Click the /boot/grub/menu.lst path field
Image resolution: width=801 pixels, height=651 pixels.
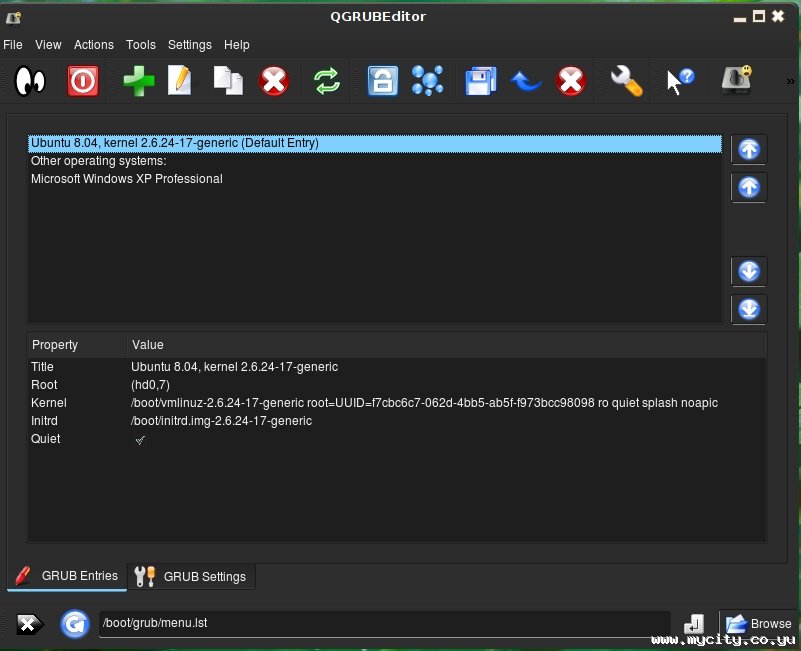[x=384, y=623]
